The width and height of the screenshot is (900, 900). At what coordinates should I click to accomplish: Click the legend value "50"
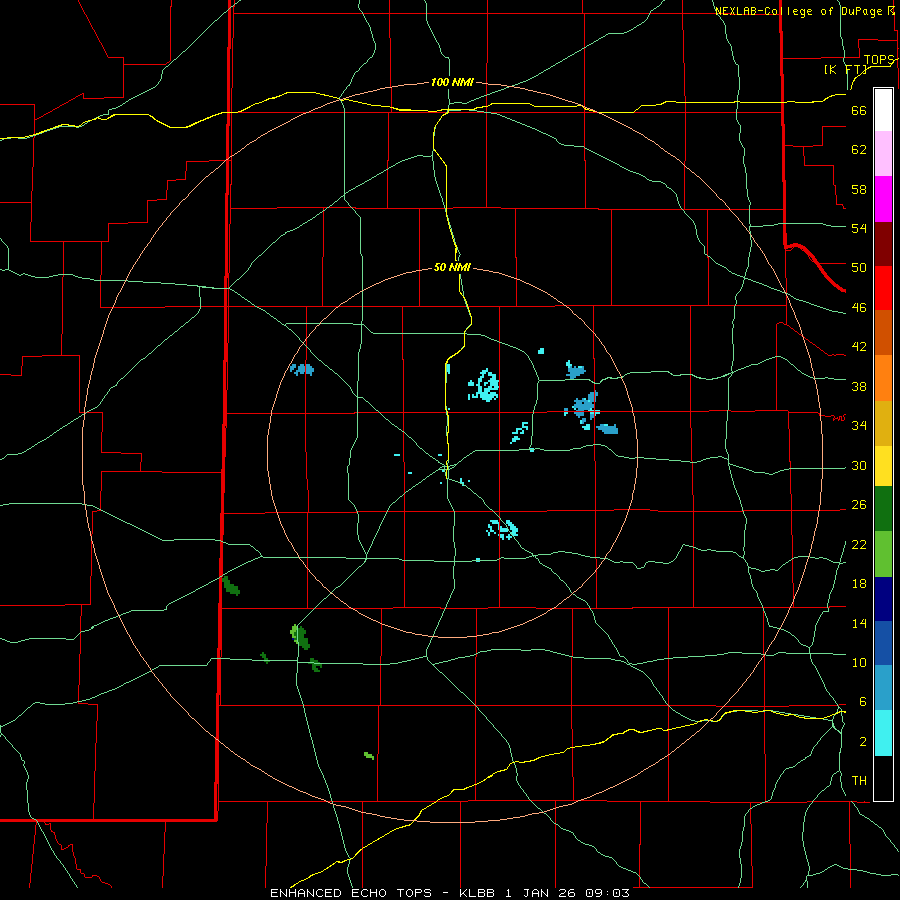point(859,268)
